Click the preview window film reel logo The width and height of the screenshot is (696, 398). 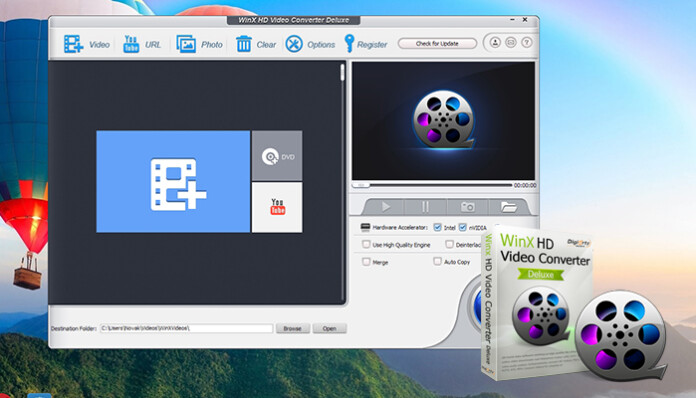point(443,119)
